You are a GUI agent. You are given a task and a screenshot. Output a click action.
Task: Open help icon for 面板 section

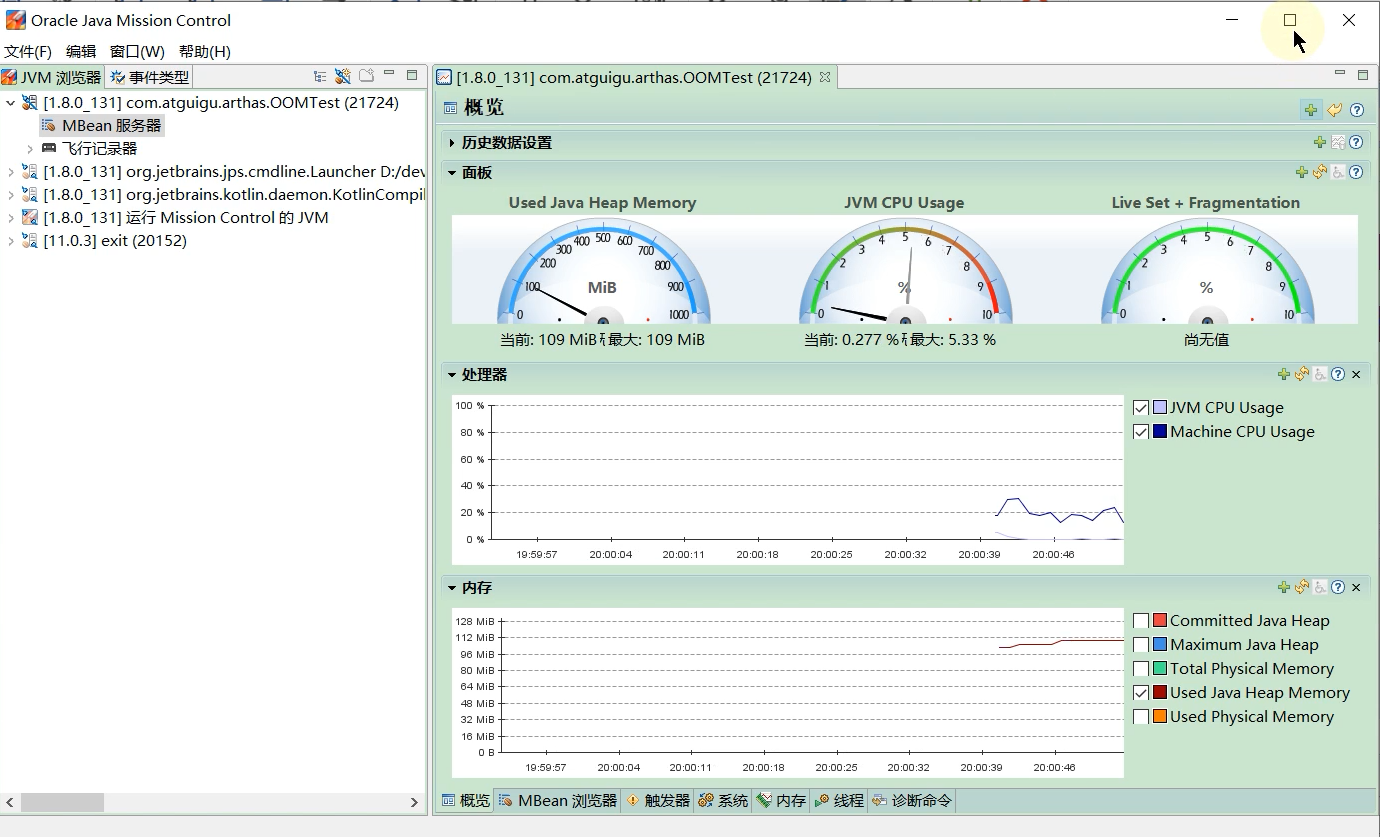(x=1356, y=172)
